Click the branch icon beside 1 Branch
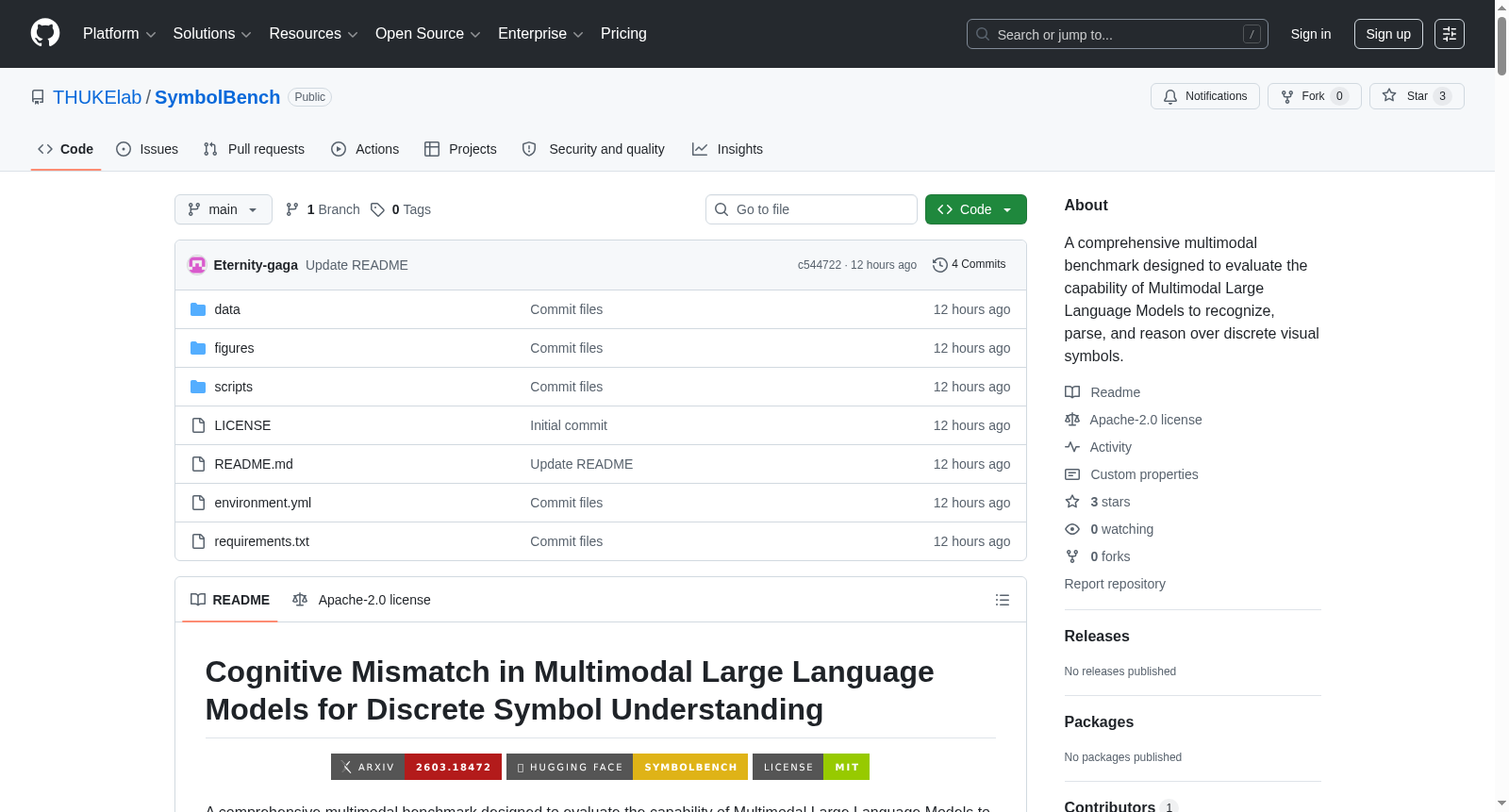1509x812 pixels. pos(292,209)
